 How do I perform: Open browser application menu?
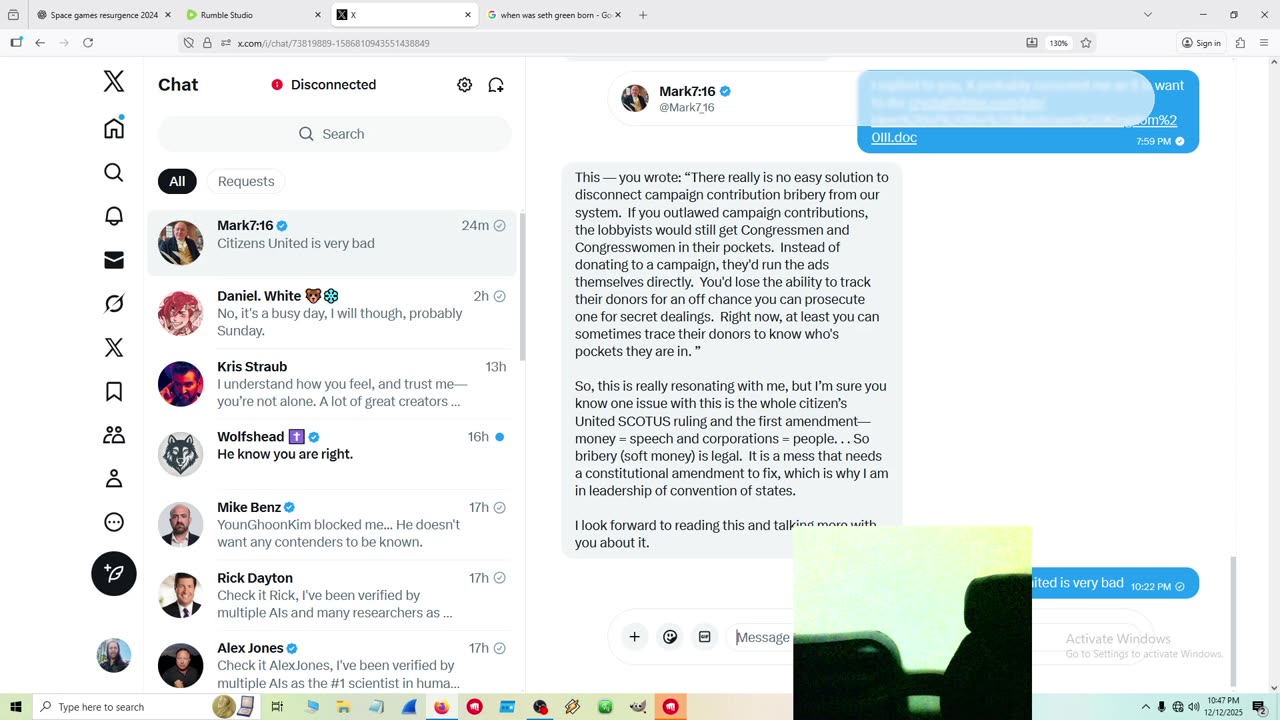1264,43
